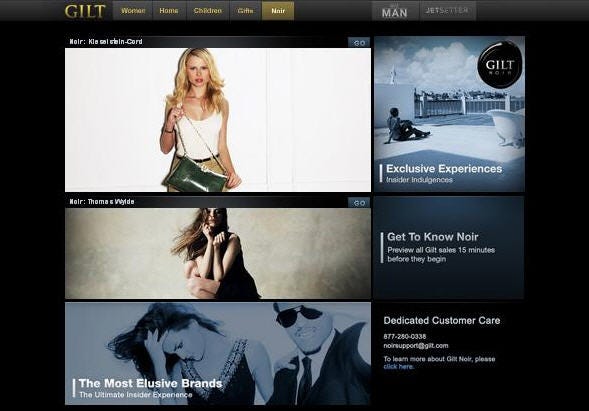Click 'The Ultimate Insider Experience' caption
The width and height of the screenshot is (589, 411).
(x=136, y=395)
